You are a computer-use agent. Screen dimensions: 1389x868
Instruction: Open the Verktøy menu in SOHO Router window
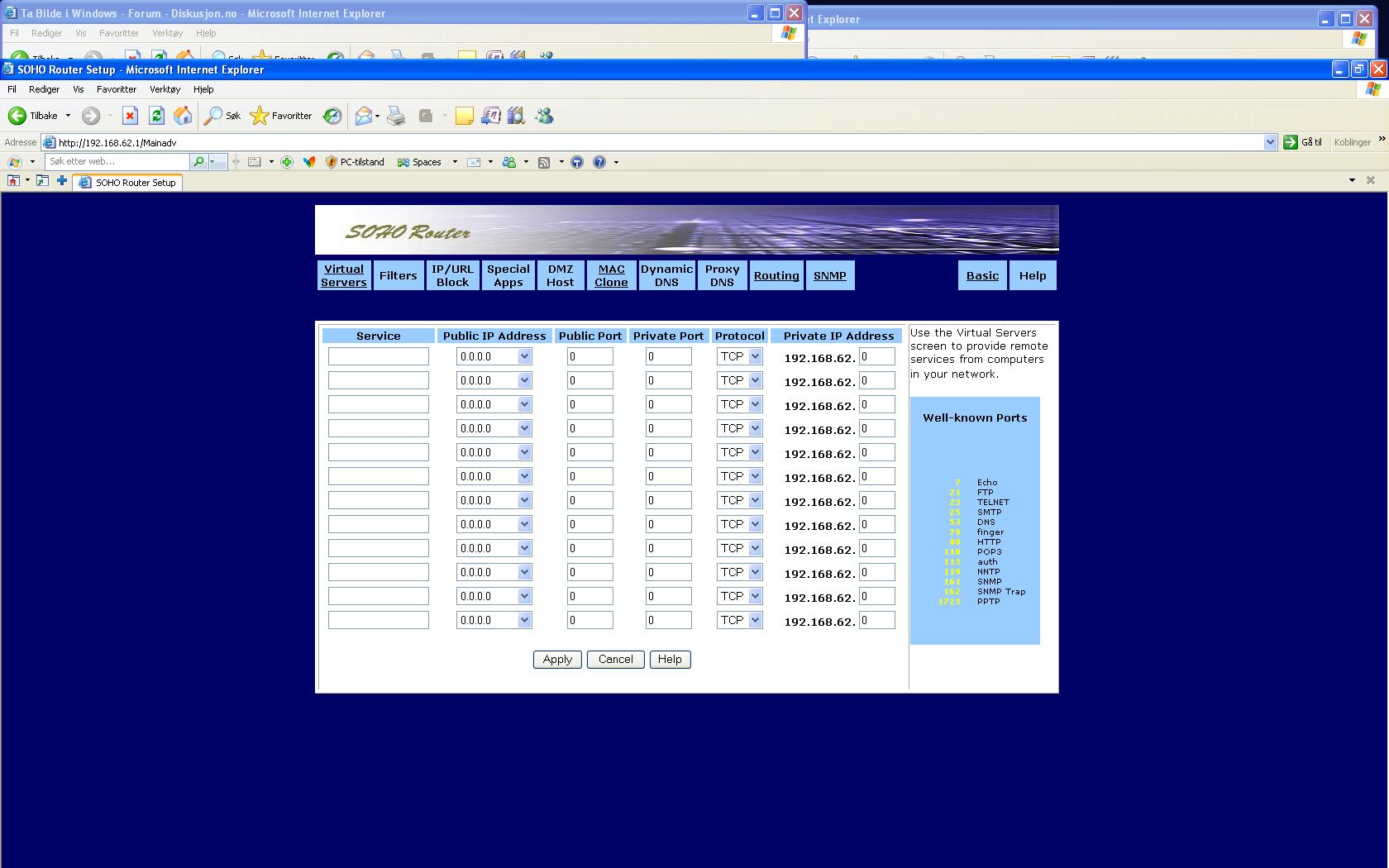coord(165,89)
